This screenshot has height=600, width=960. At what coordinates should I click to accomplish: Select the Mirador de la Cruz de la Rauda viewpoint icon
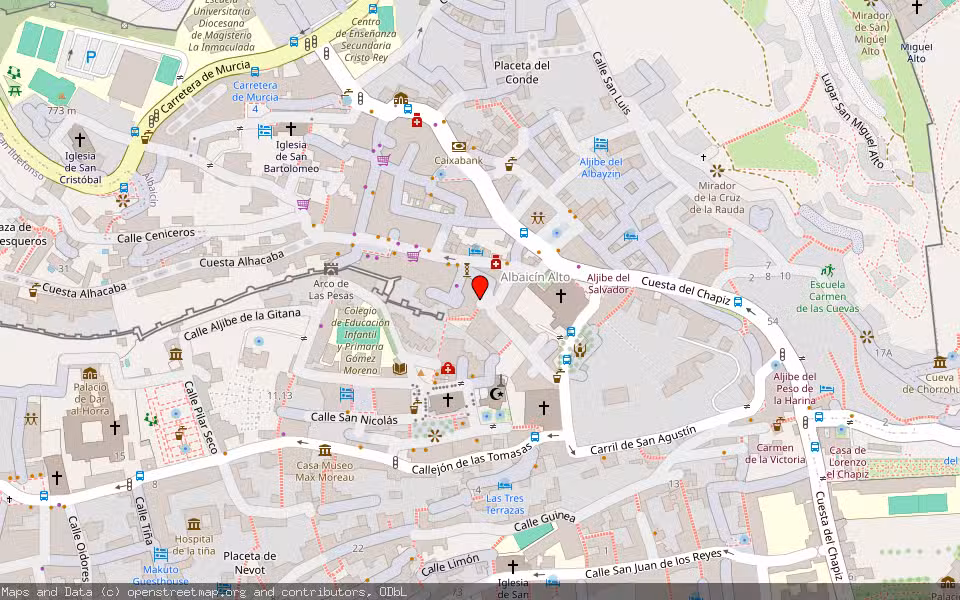(717, 171)
